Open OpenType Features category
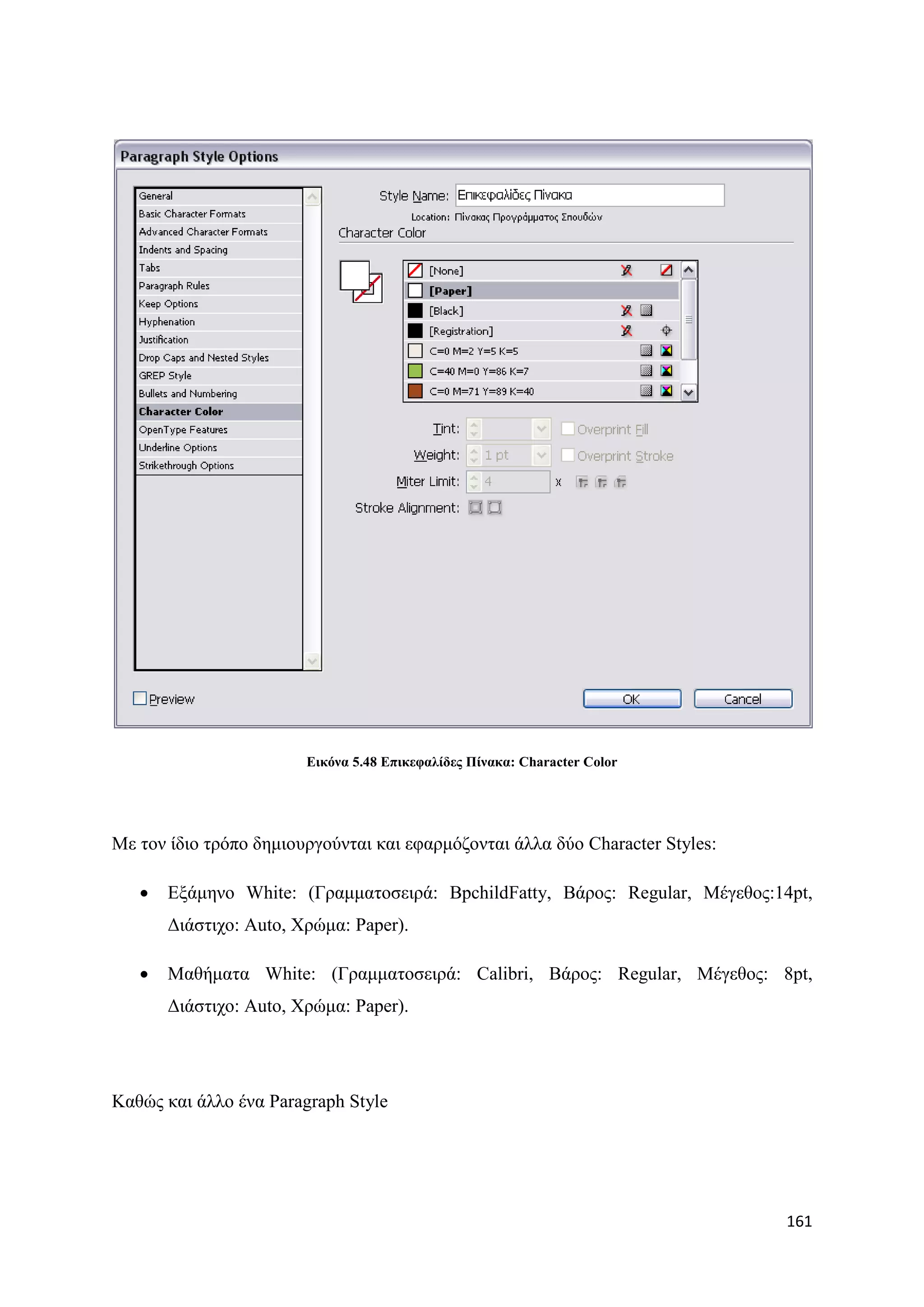Viewport: 924px width, 1307px height. pyautogui.click(x=219, y=430)
